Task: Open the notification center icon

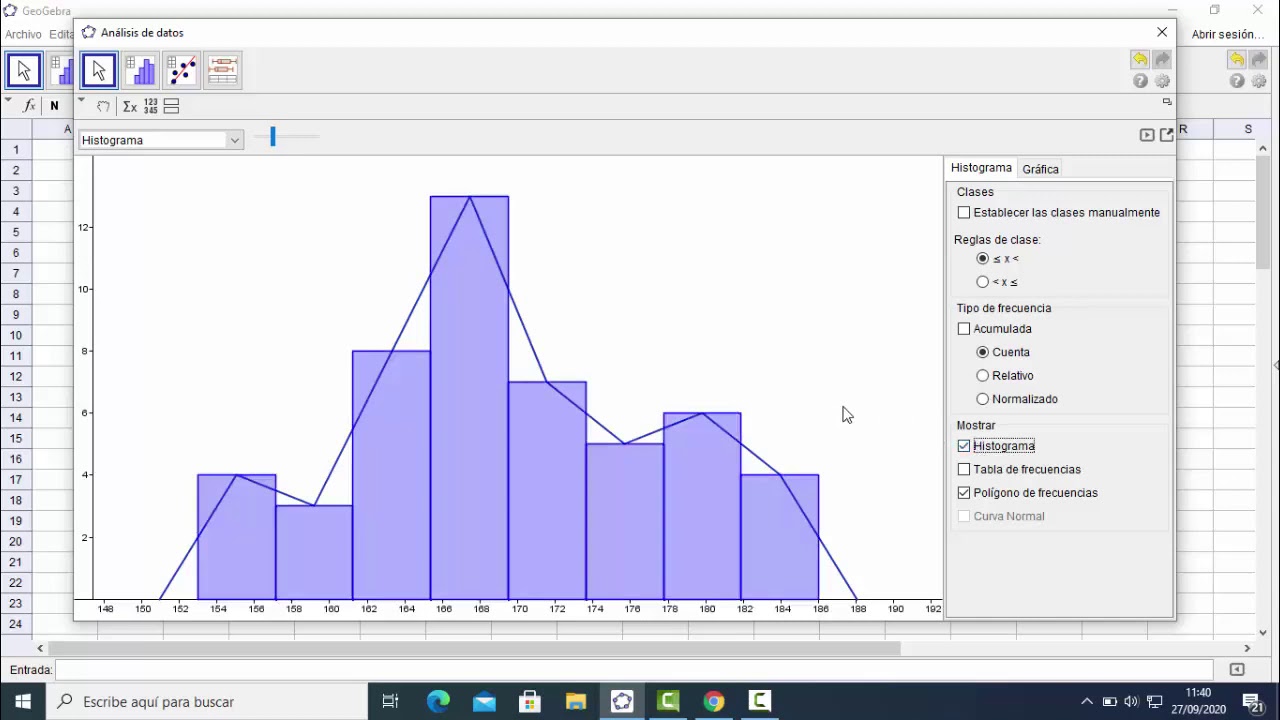Action: (1253, 701)
